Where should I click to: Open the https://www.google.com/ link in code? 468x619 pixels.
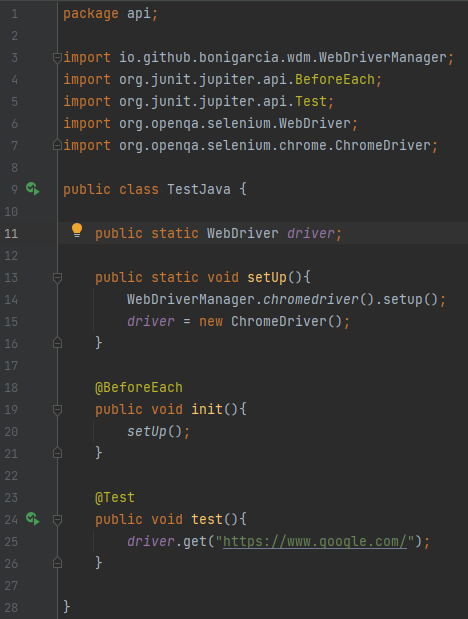(x=315, y=542)
